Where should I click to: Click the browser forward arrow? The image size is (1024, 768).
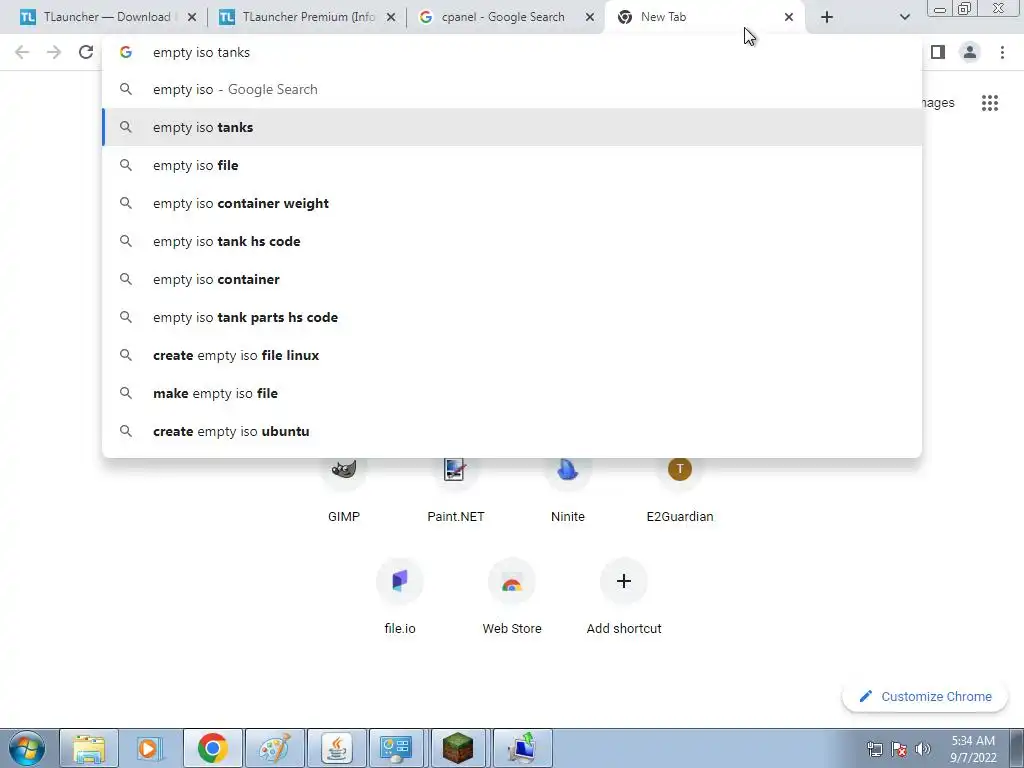54,52
